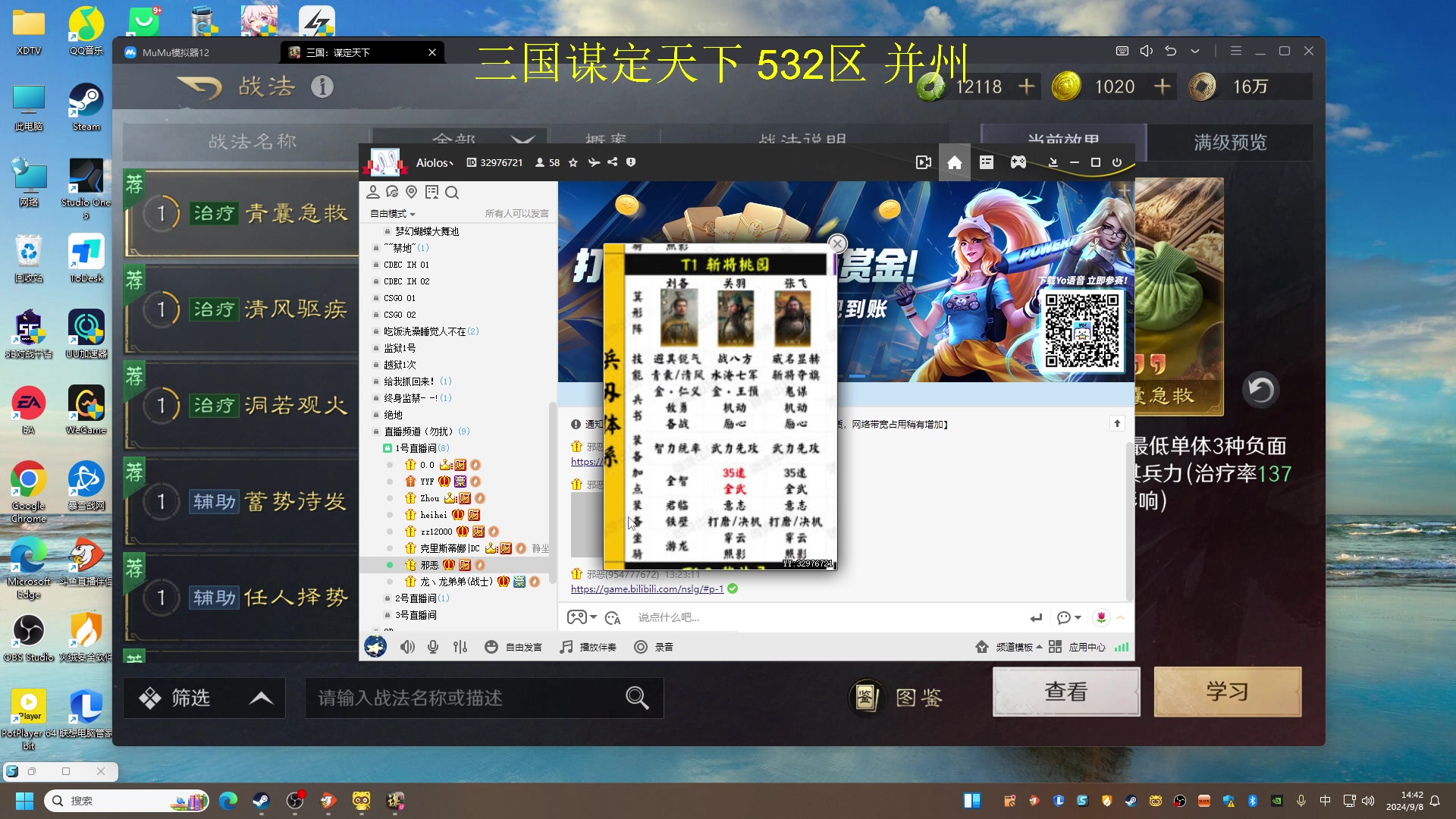Click 说点什么吧 chat input field

(x=820, y=617)
